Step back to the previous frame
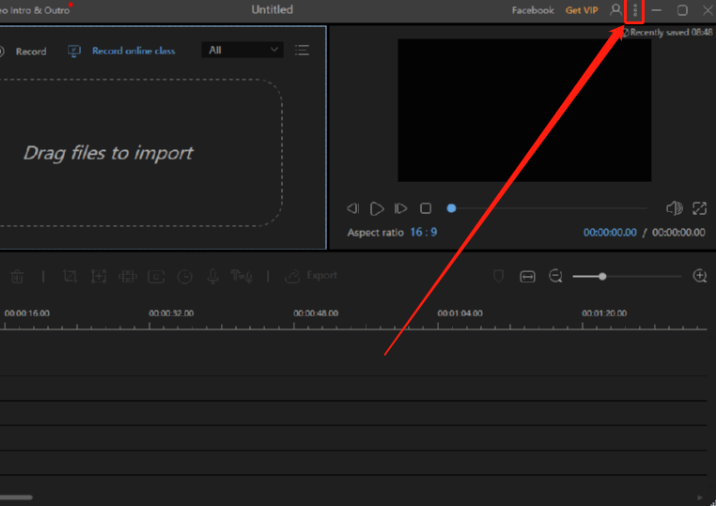Screen dimensions: 716x506 [353, 208]
